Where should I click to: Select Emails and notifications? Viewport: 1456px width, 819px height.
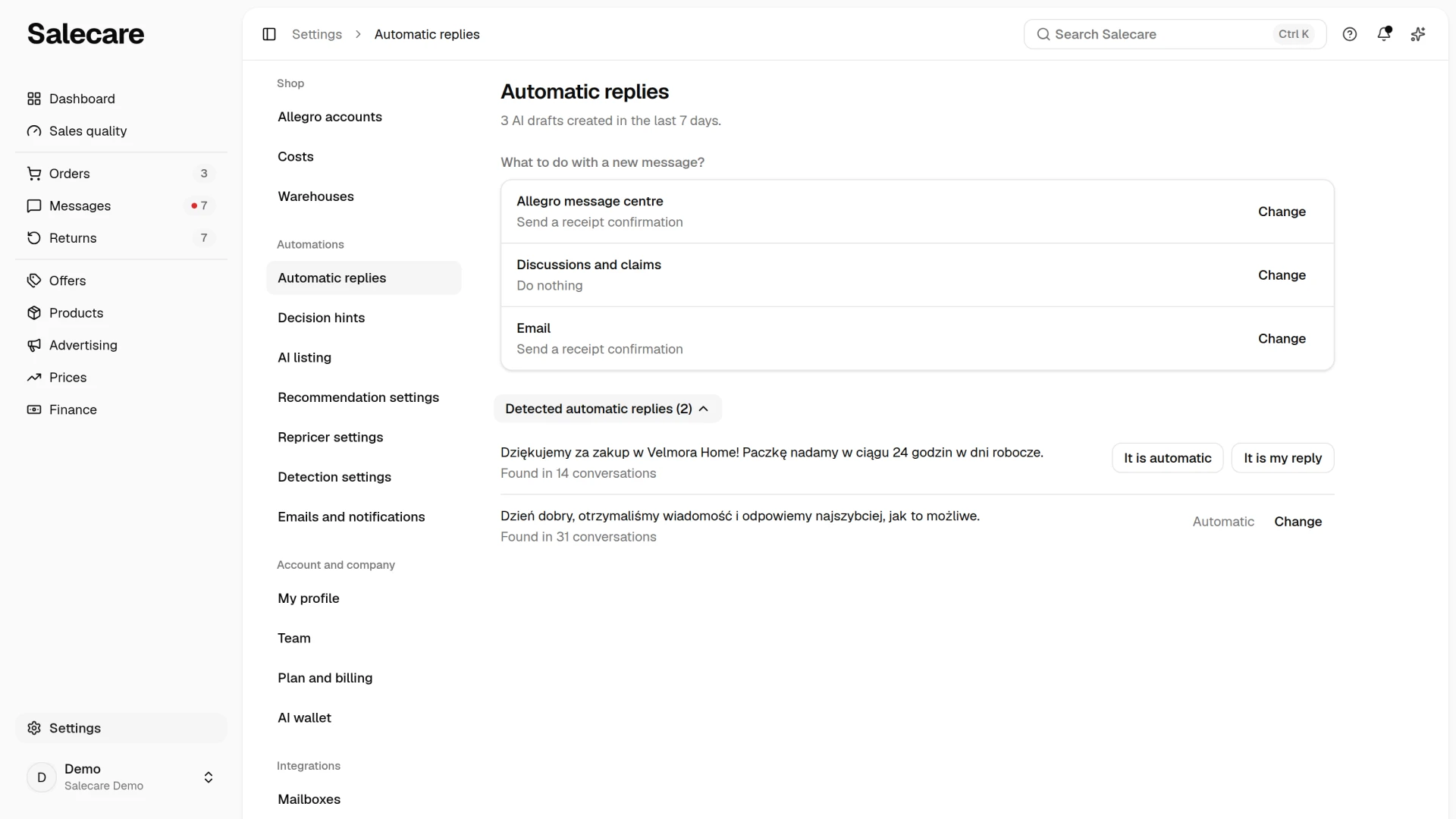(x=363, y=517)
